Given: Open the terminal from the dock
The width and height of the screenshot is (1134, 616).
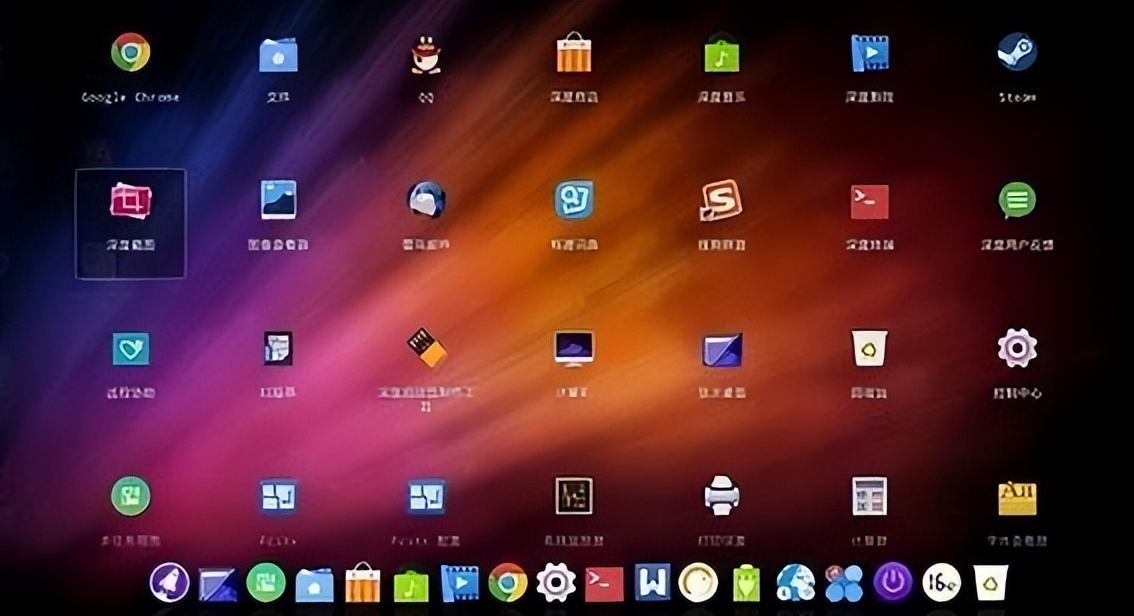Looking at the screenshot, I should [x=604, y=582].
